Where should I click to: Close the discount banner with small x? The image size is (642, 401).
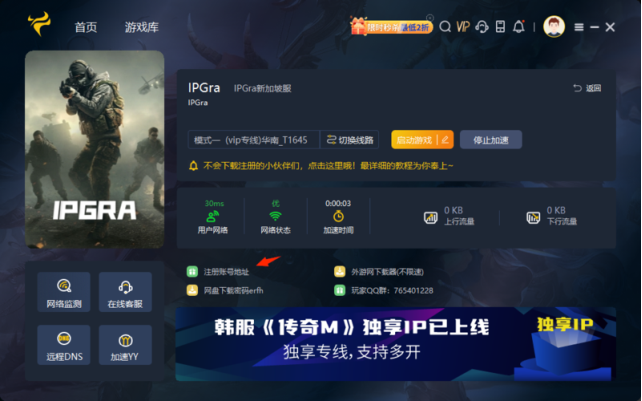[430, 18]
